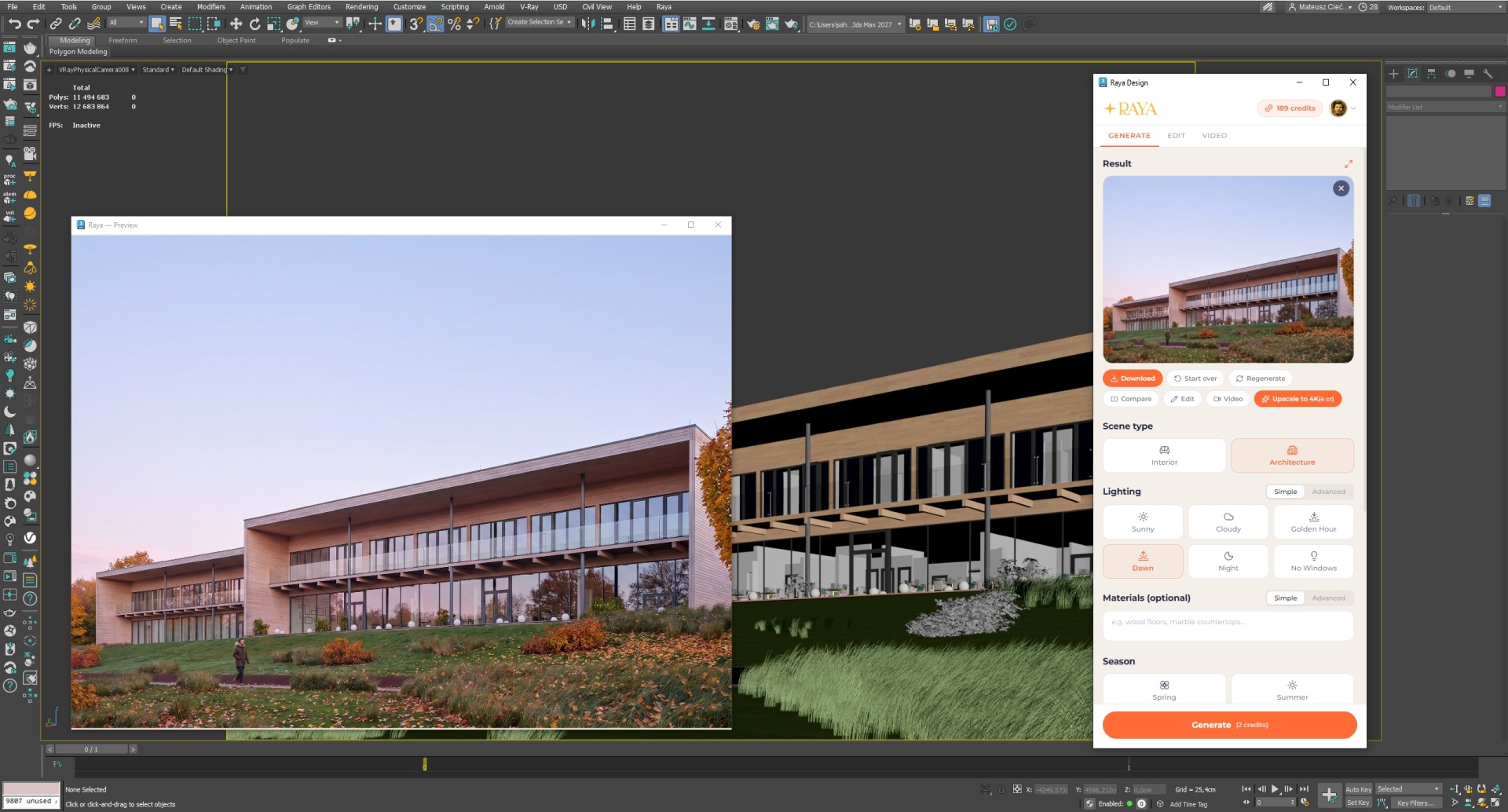Click the Redo arrow in main toolbar
The height and width of the screenshot is (812, 1508).
33,24
